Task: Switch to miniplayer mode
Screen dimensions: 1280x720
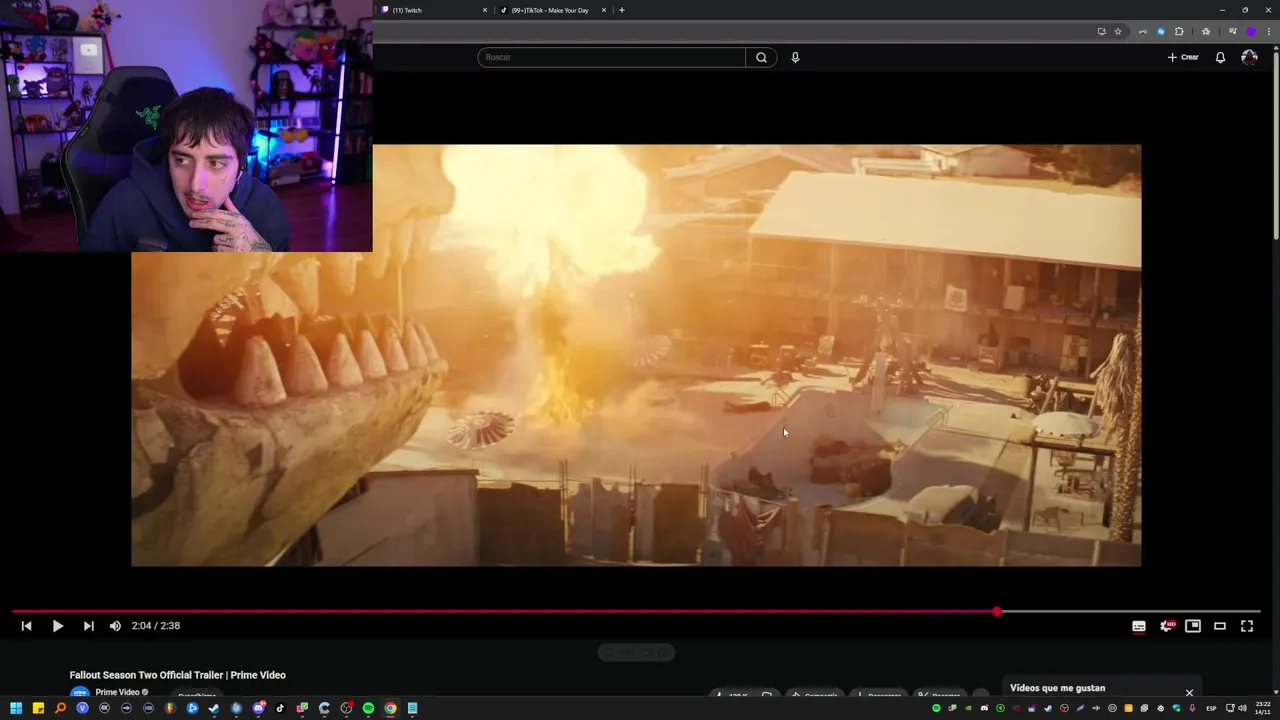Action: pyautogui.click(x=1193, y=626)
